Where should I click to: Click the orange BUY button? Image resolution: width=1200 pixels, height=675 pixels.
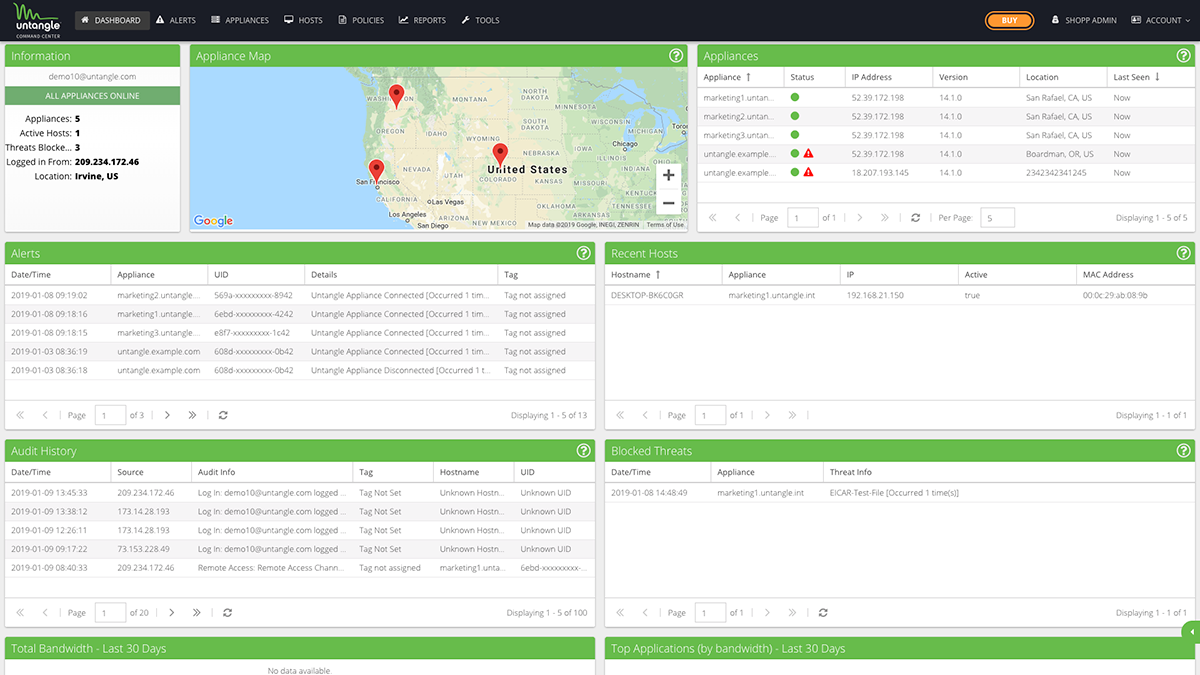tap(1009, 20)
